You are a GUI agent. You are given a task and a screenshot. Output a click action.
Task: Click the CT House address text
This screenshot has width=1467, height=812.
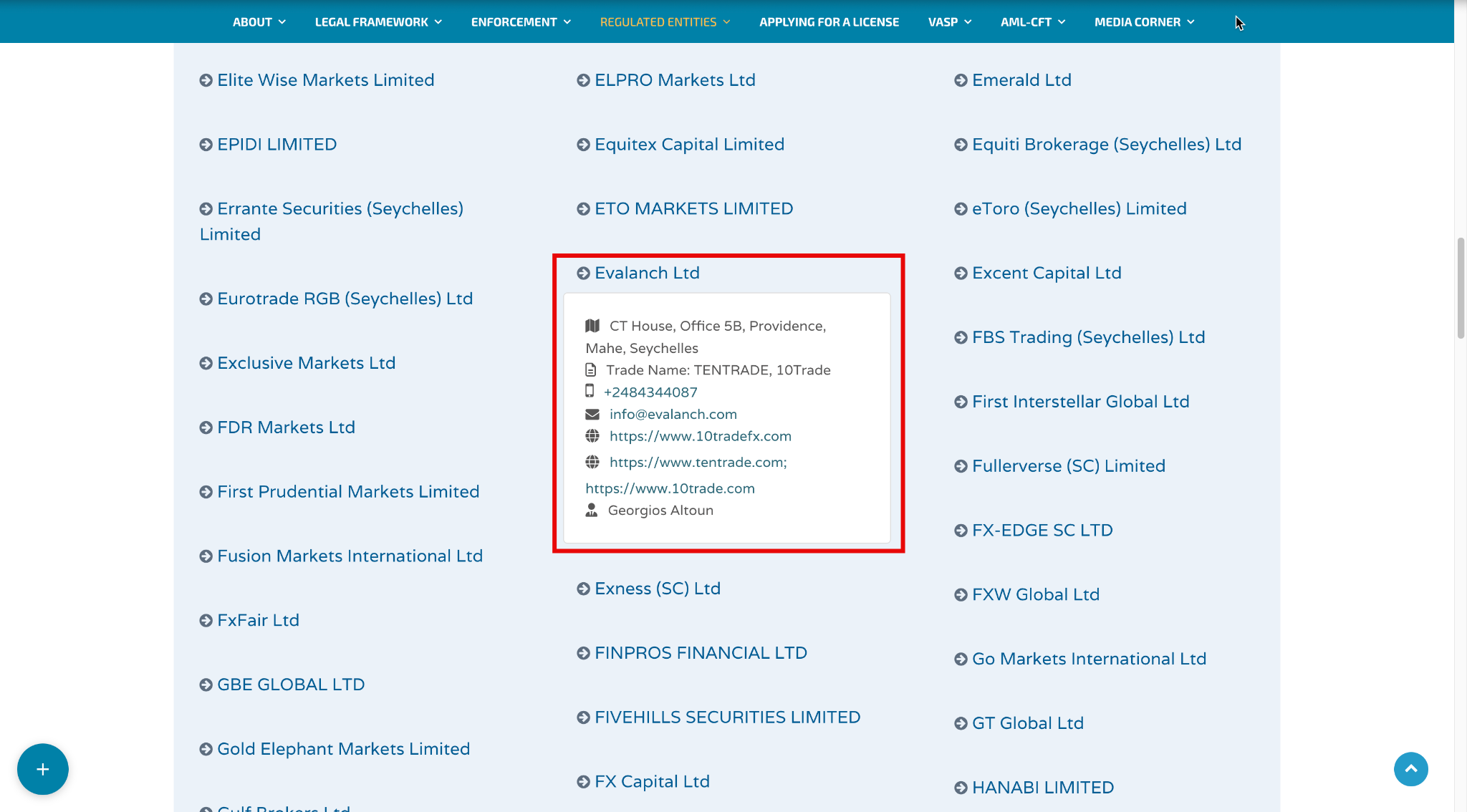[706, 337]
